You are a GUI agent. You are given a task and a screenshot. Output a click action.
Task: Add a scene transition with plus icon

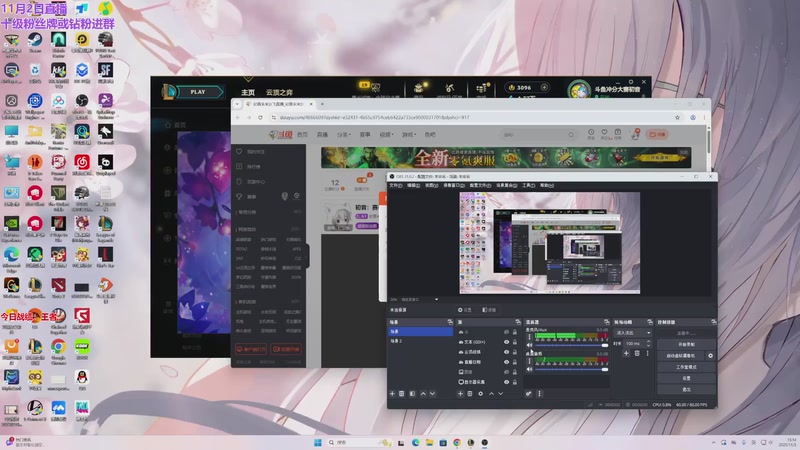(x=626, y=353)
